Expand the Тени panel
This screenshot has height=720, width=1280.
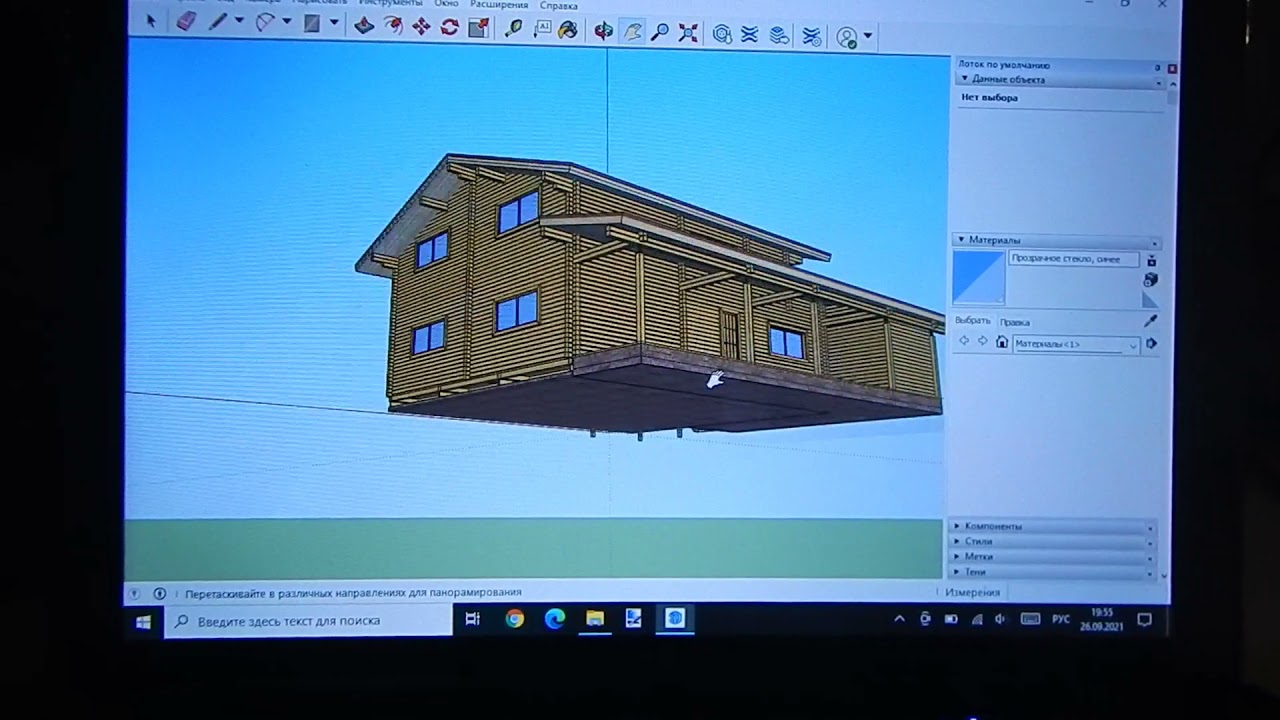click(1052, 571)
